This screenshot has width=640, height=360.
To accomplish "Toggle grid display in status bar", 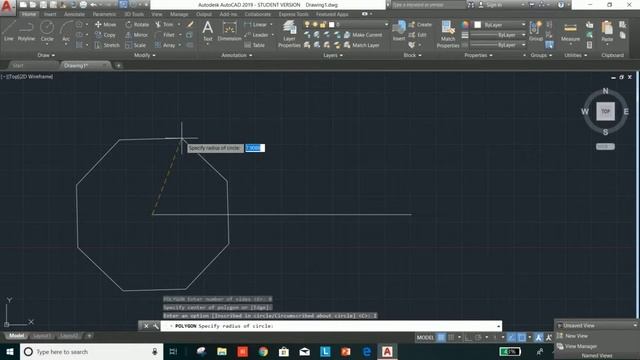I will (441, 338).
